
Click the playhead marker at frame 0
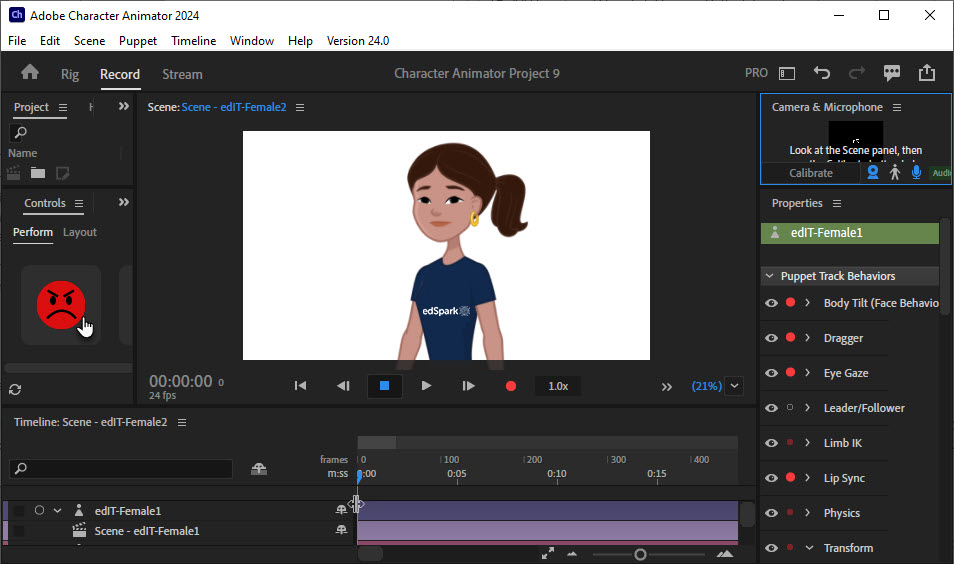point(359,475)
